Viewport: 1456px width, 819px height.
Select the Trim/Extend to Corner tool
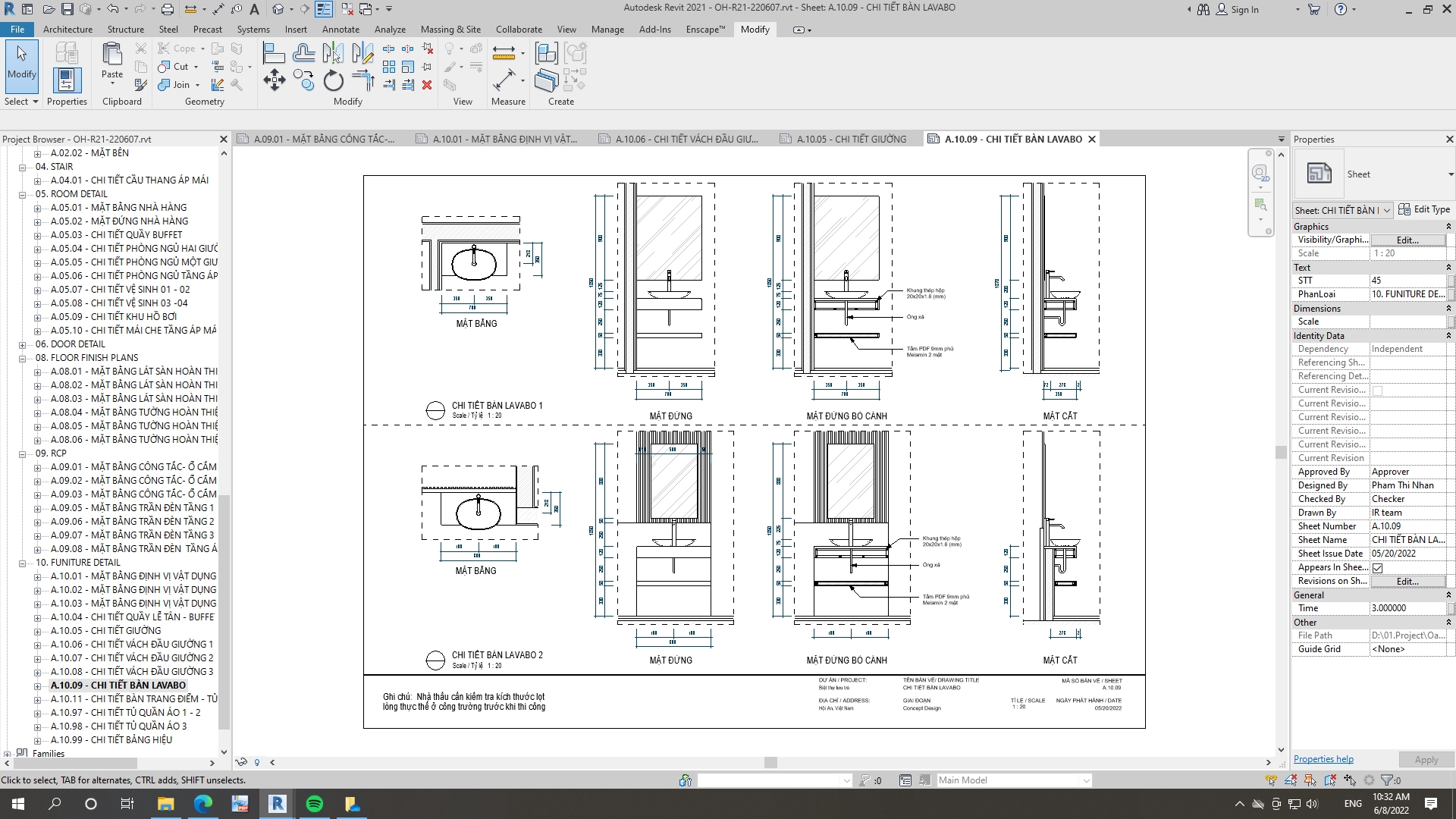coord(362,80)
